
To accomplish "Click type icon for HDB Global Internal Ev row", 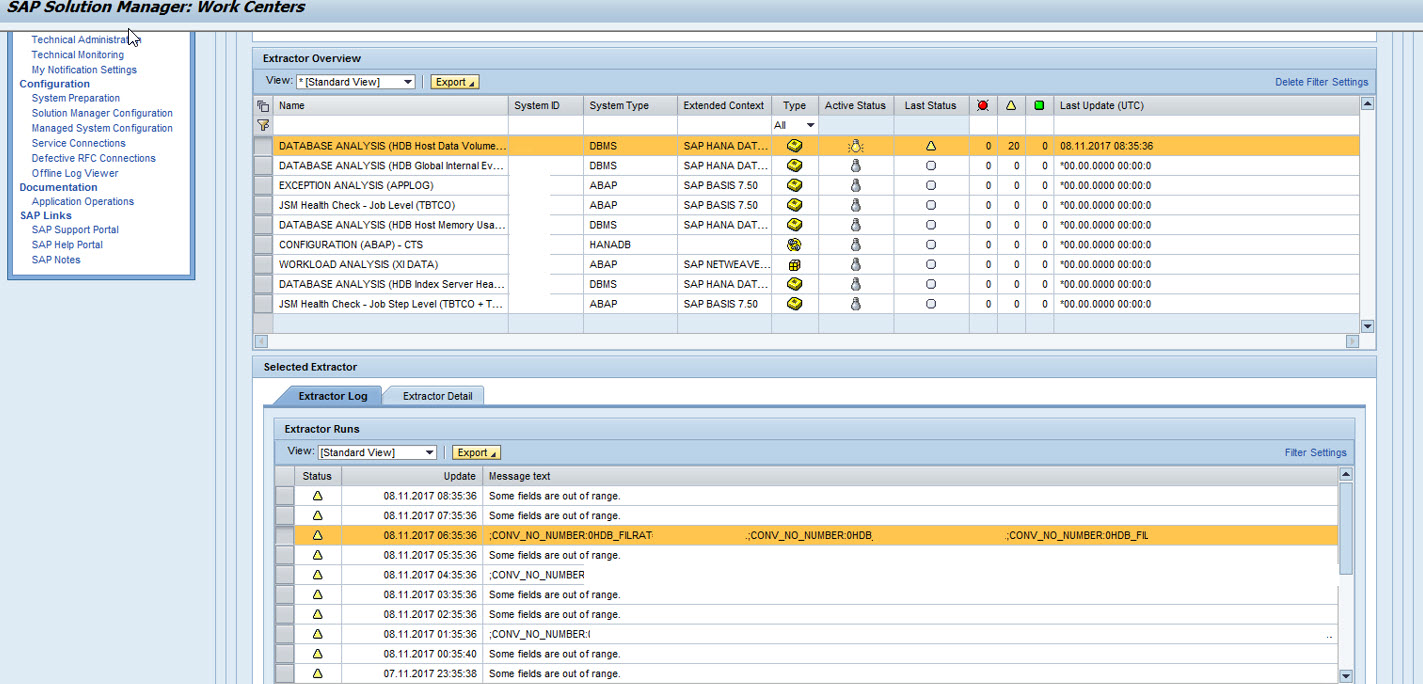I will 794,165.
